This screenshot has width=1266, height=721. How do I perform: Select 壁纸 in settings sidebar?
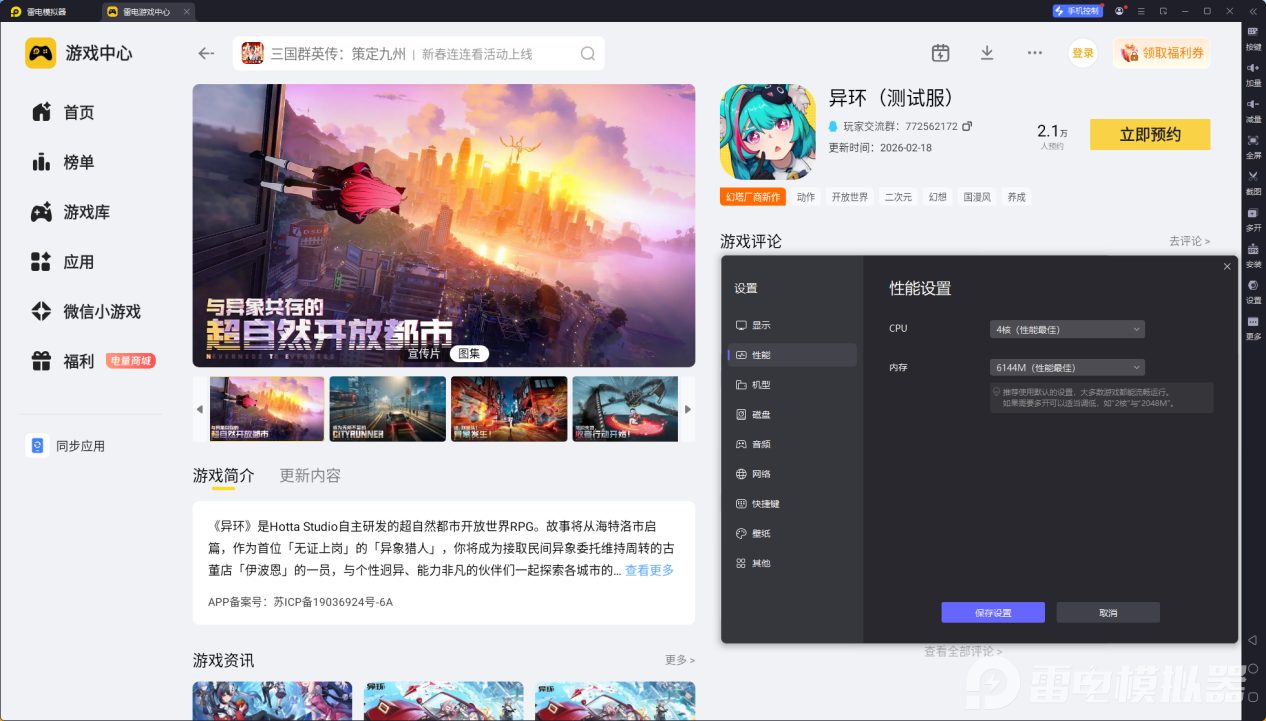click(792, 534)
